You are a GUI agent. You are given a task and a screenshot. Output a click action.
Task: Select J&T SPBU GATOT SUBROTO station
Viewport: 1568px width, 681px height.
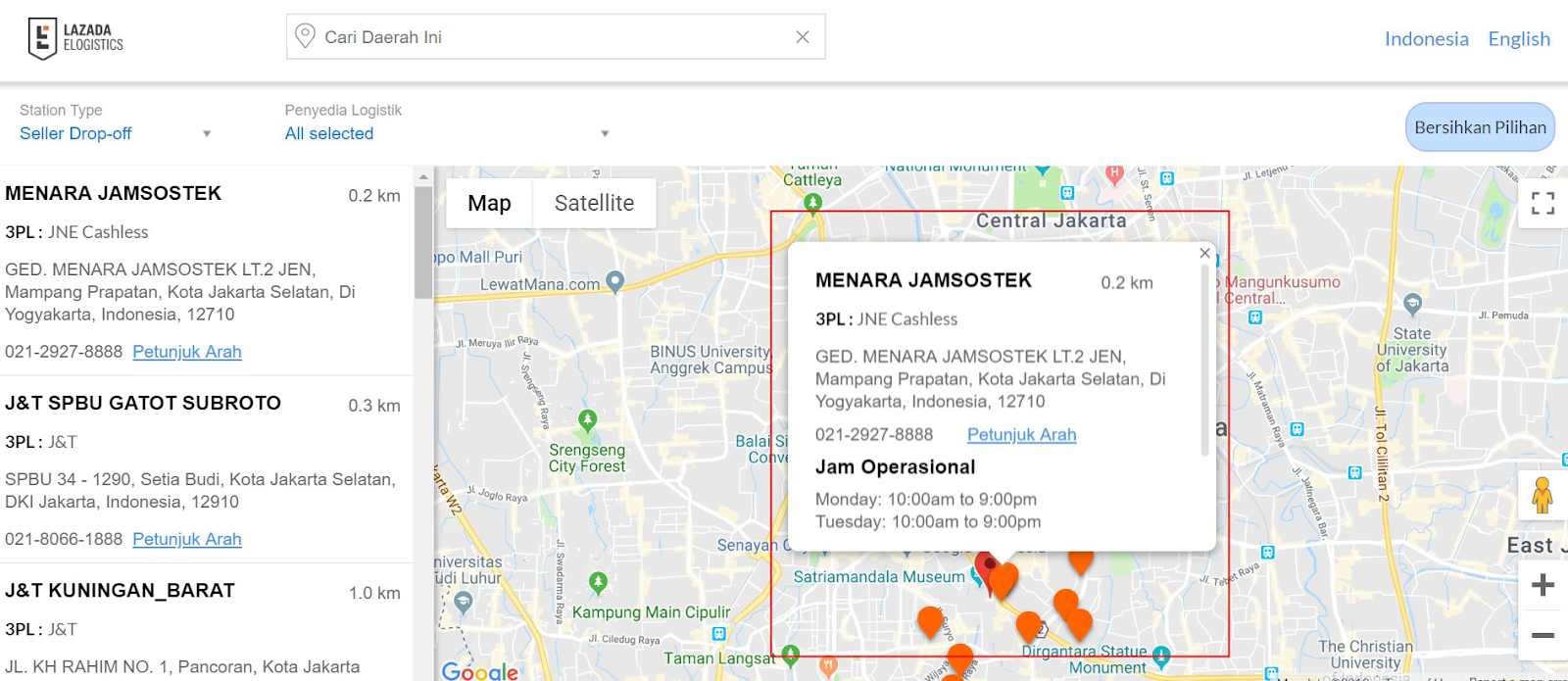[x=143, y=403]
